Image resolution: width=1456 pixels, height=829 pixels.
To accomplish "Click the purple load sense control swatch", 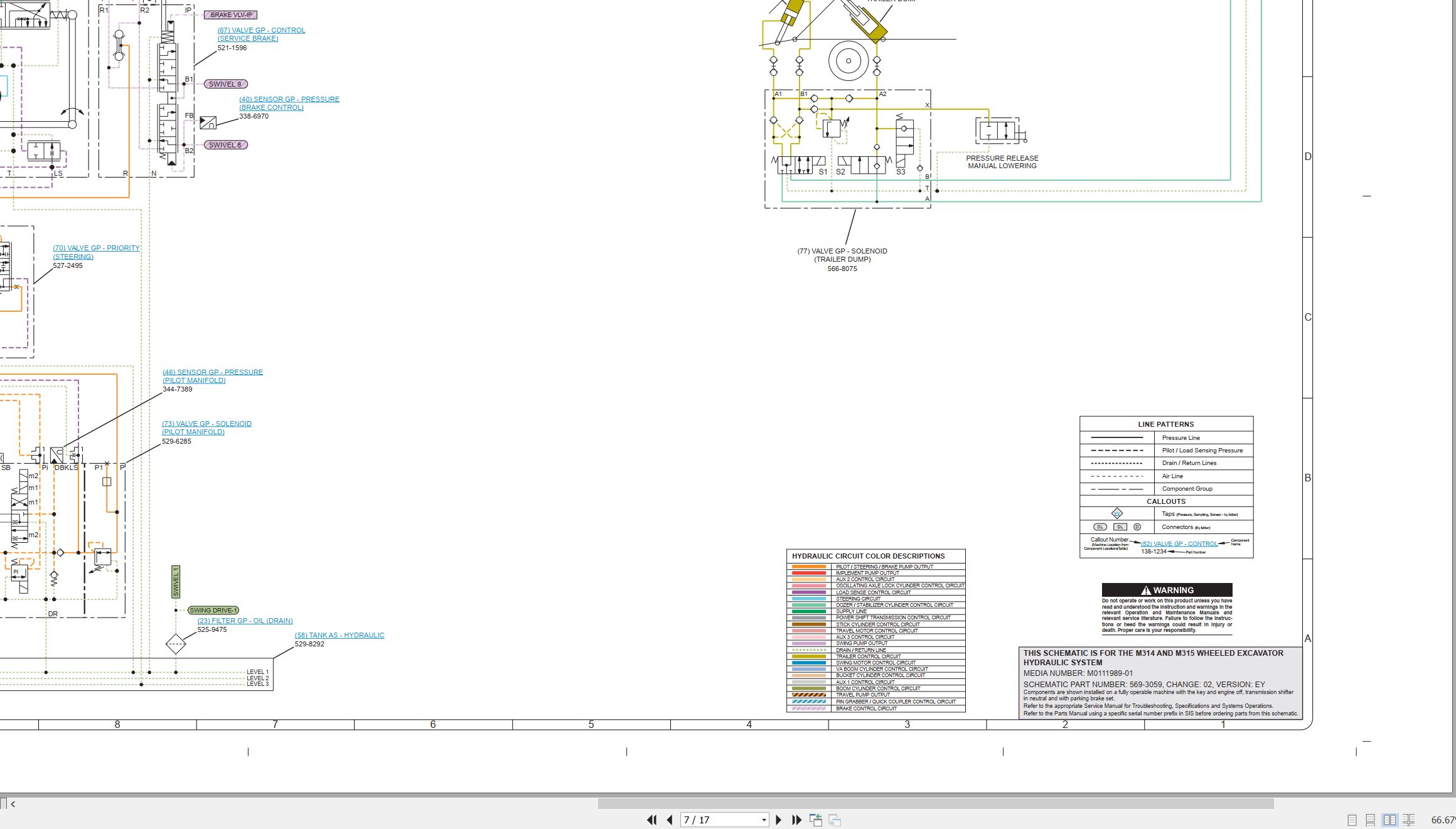I will 809,592.
